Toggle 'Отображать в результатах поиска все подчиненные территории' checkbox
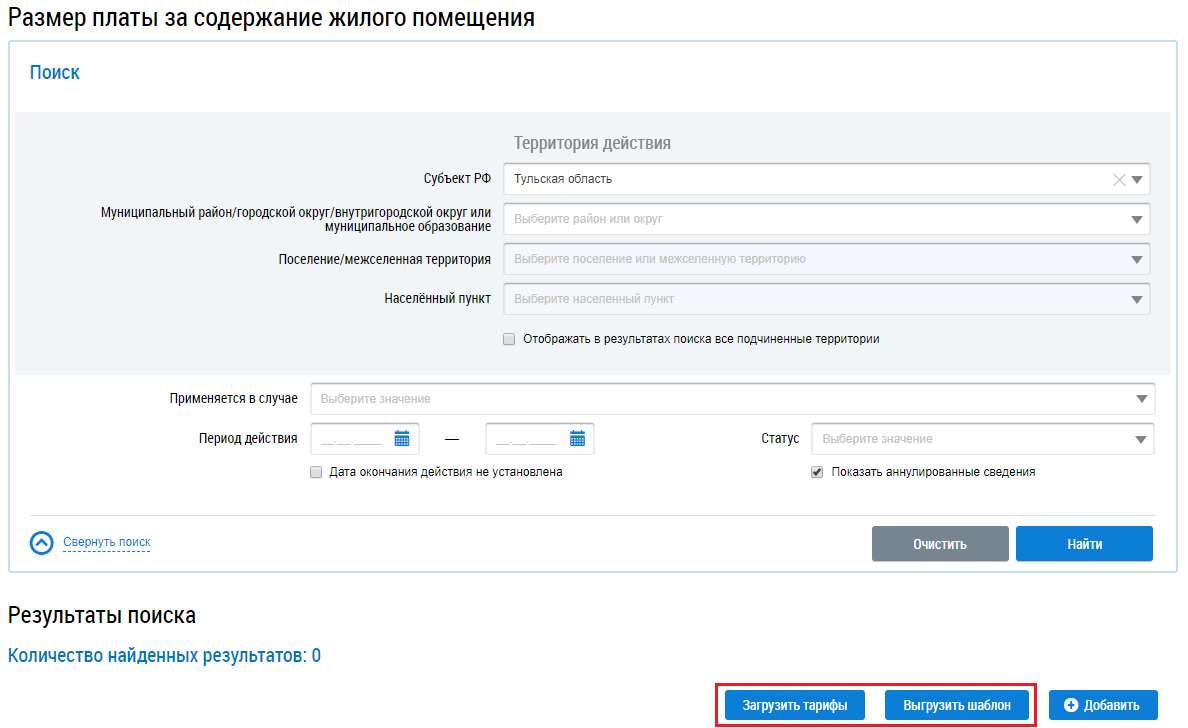The height and width of the screenshot is (728, 1188). coord(509,339)
